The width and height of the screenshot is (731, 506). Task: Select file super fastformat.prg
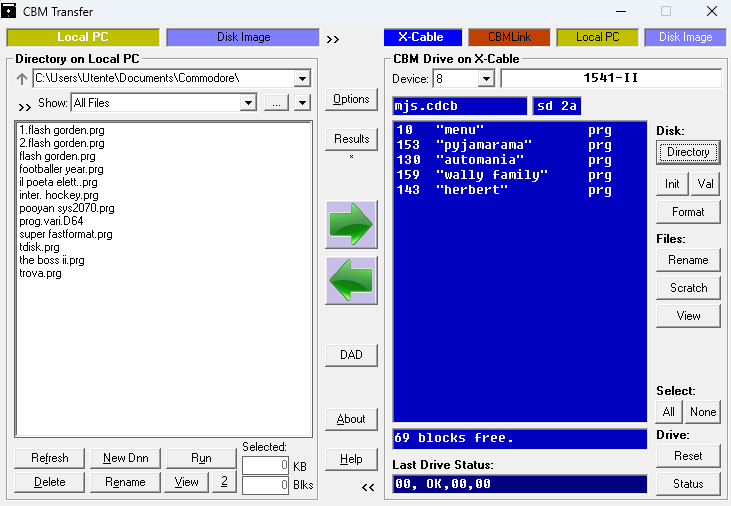66,234
